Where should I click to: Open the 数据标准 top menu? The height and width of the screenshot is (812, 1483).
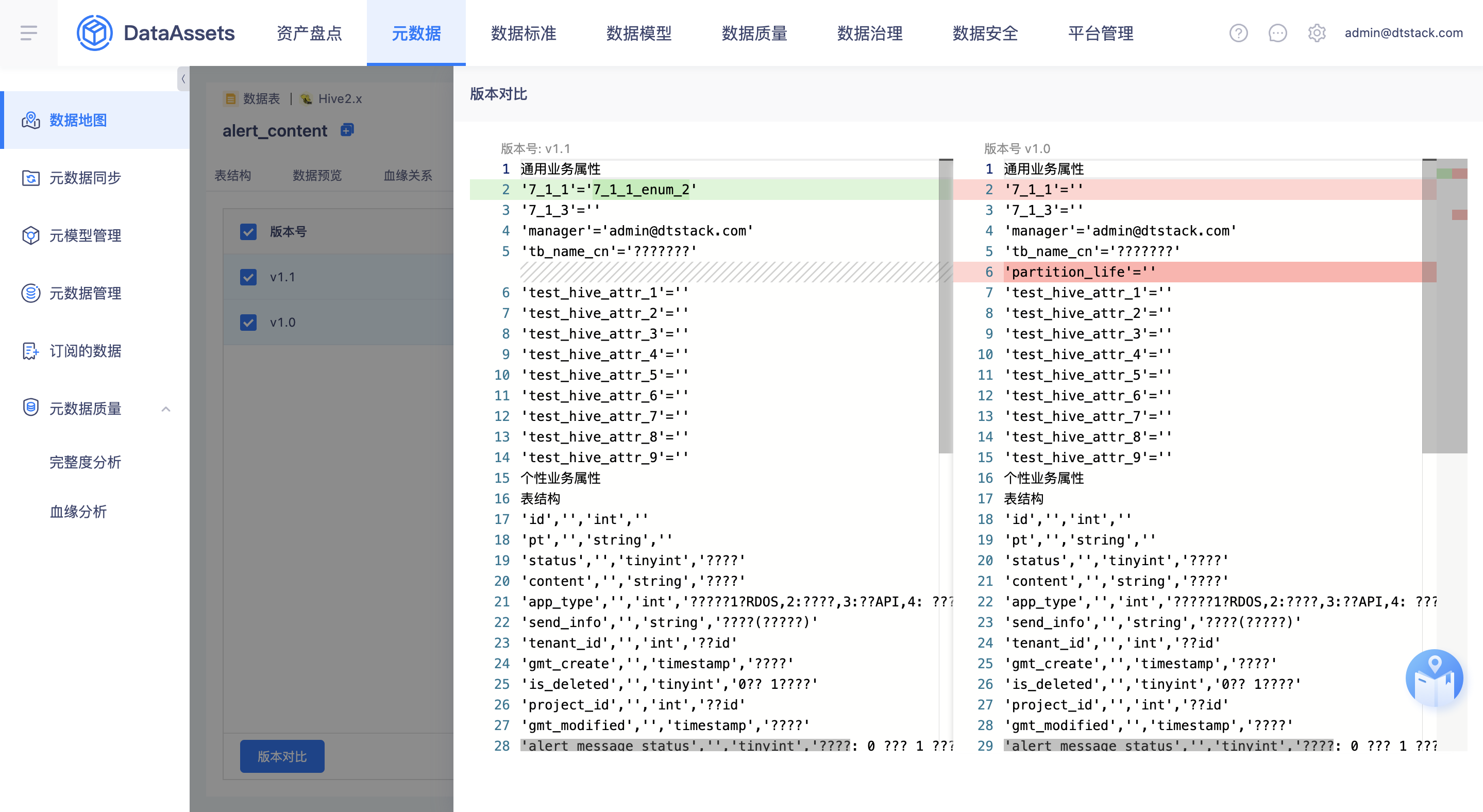tap(524, 33)
